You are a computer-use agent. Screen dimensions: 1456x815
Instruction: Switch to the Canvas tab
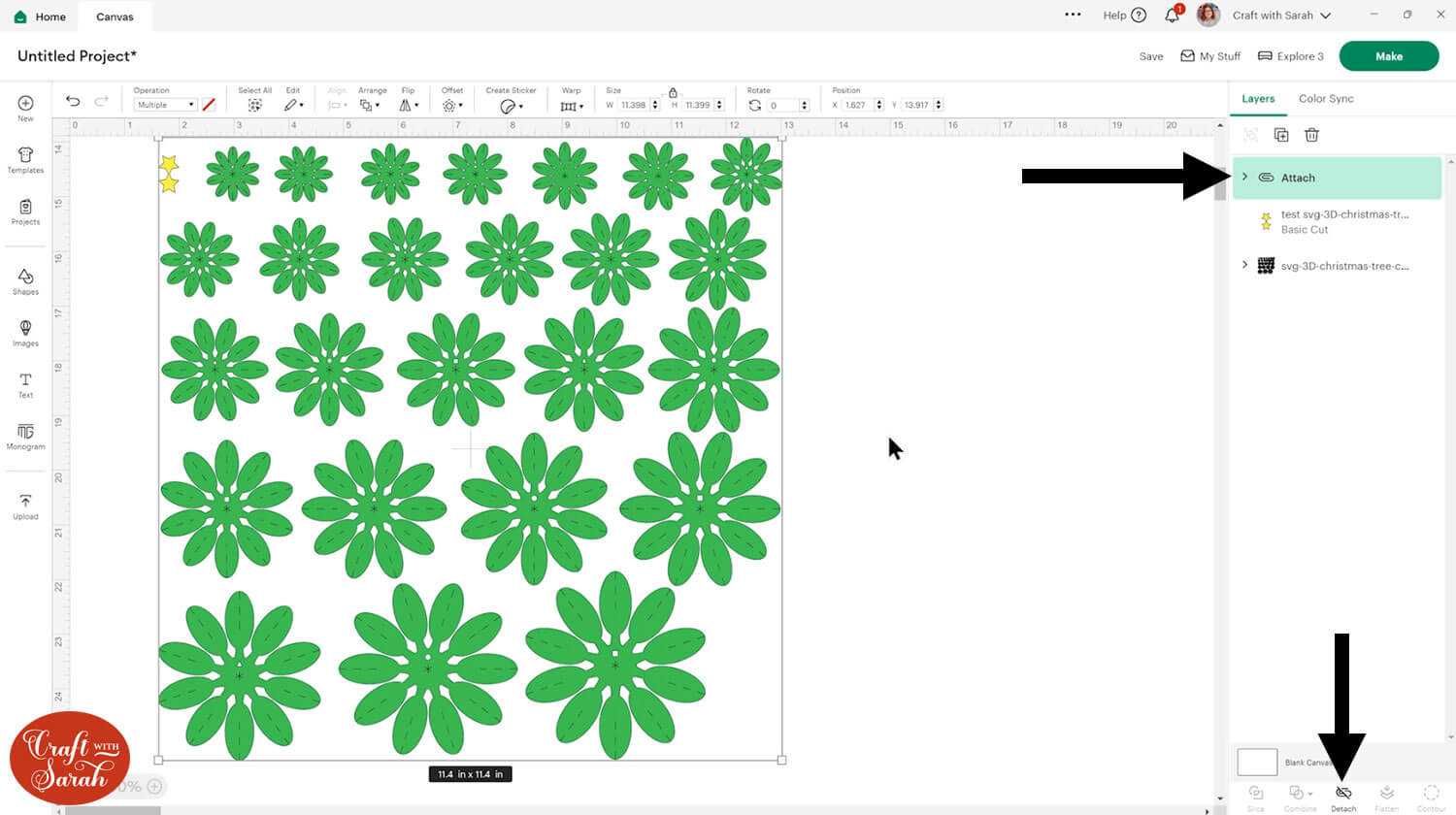[115, 16]
